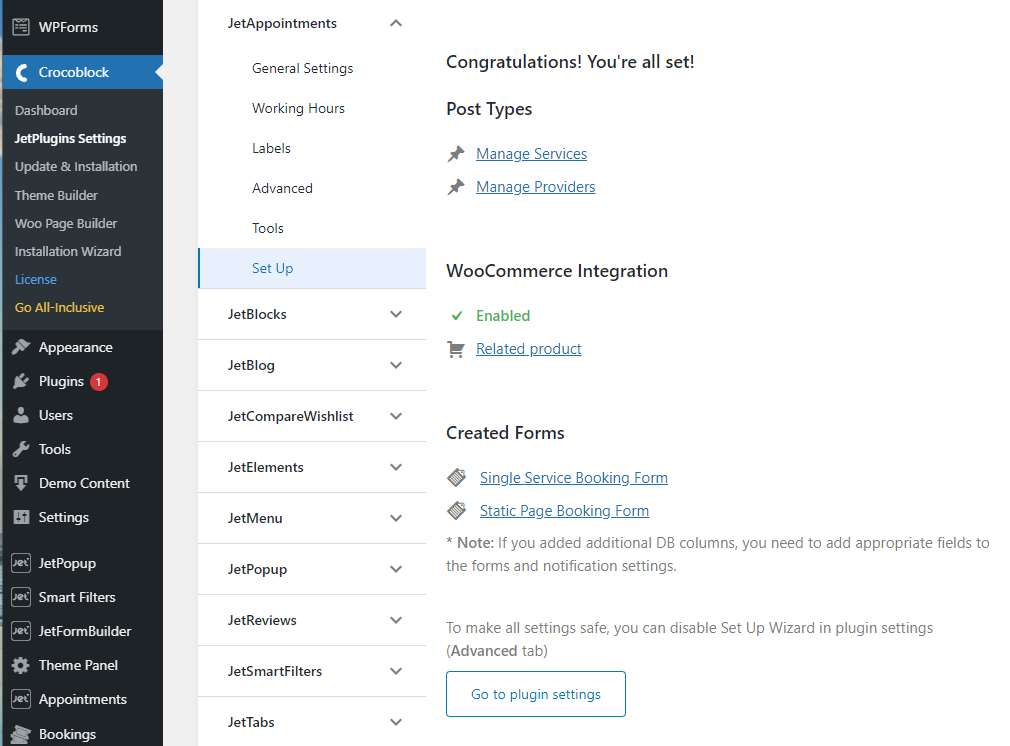
Task: Click the Settings sliders icon
Action: click(x=21, y=517)
